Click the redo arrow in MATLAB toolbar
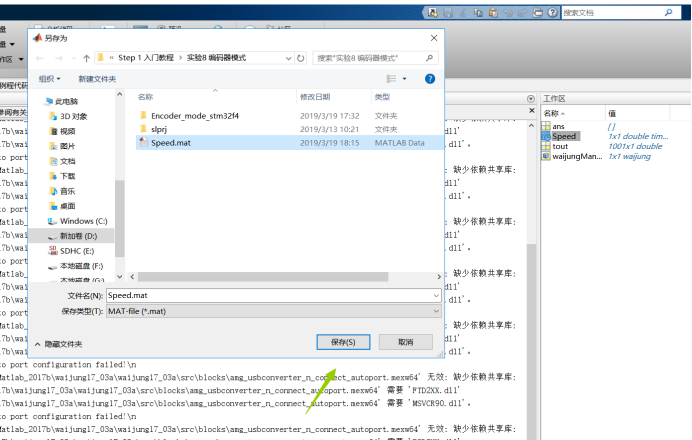 [523, 12]
